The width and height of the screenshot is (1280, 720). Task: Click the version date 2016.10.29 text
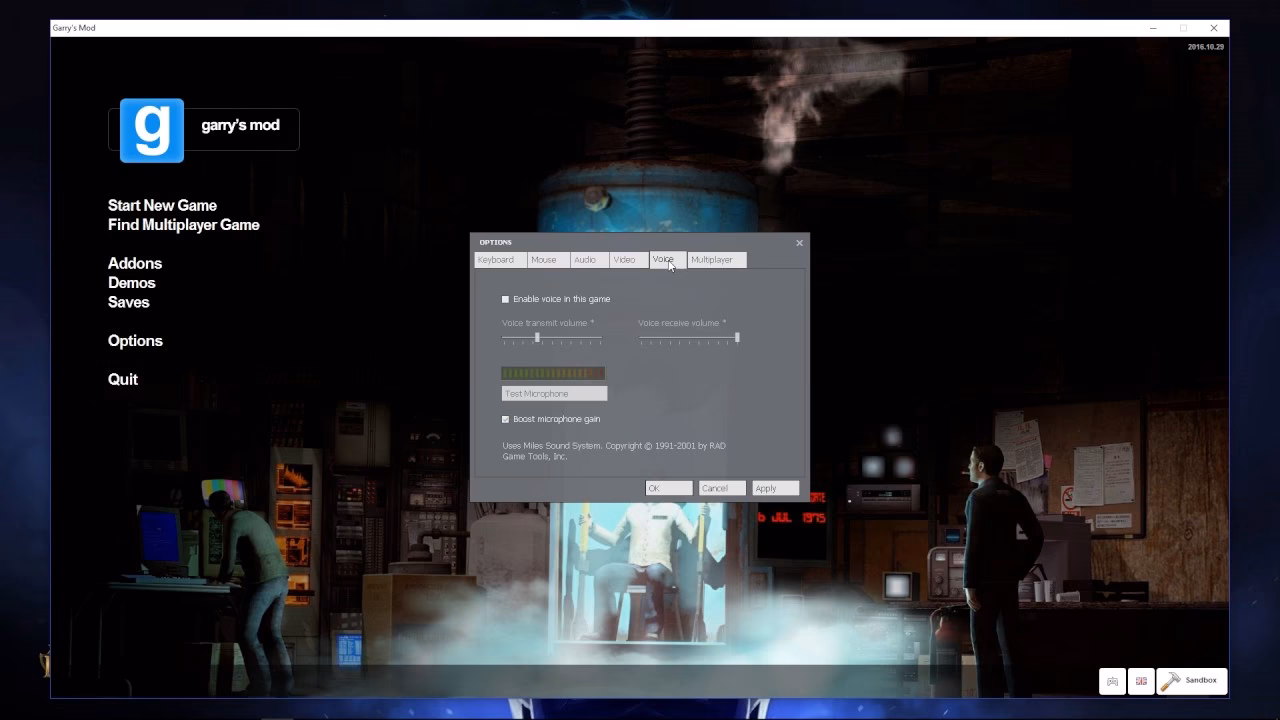[x=1206, y=47]
